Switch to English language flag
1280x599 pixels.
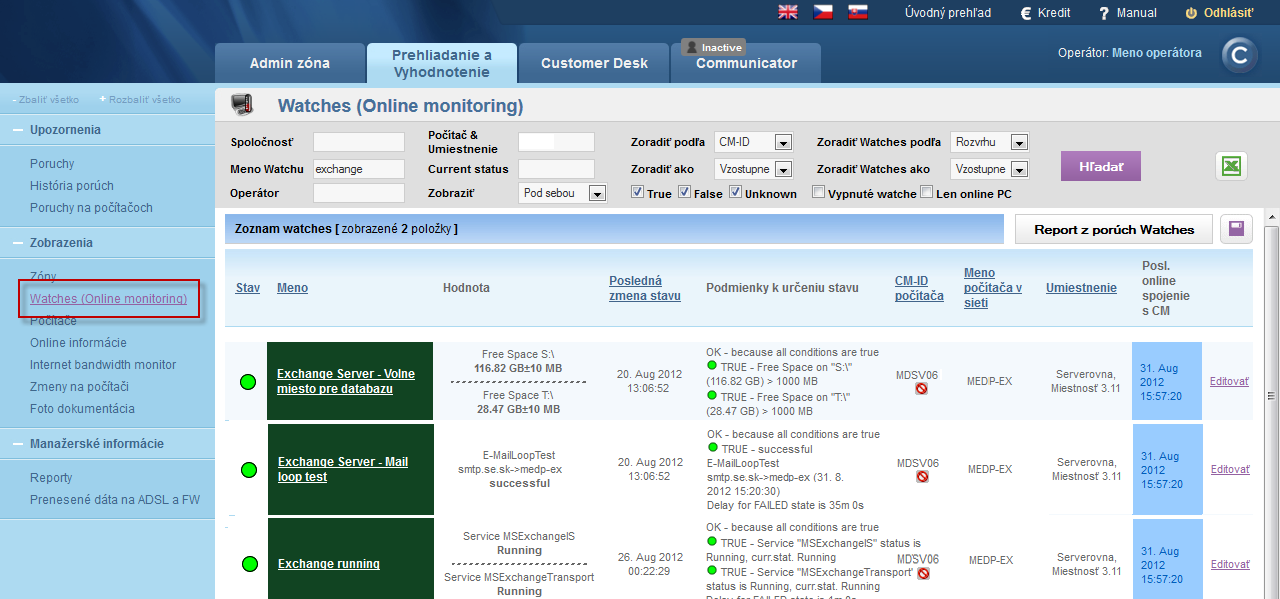point(788,13)
